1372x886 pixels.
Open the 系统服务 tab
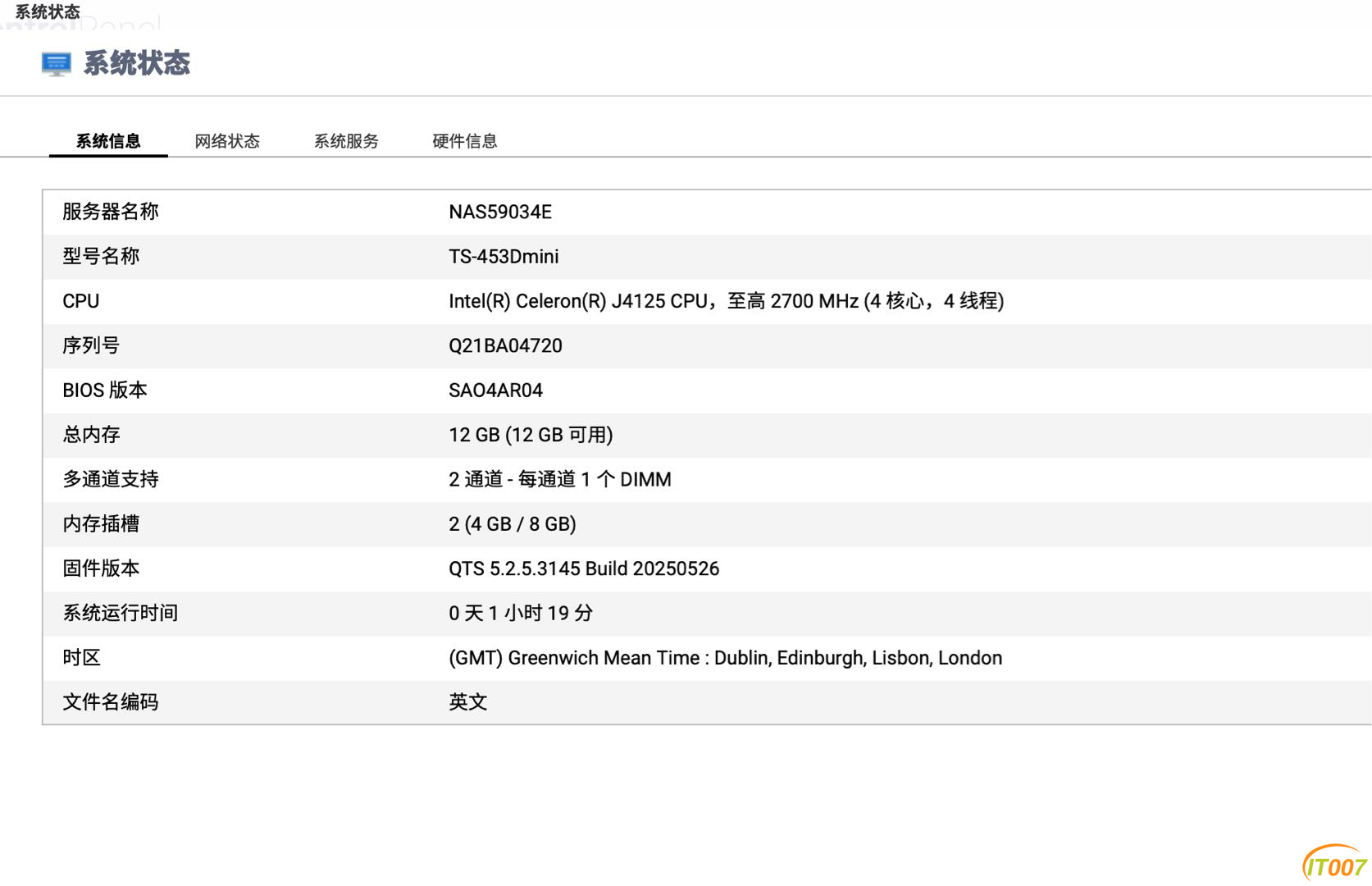pyautogui.click(x=346, y=141)
